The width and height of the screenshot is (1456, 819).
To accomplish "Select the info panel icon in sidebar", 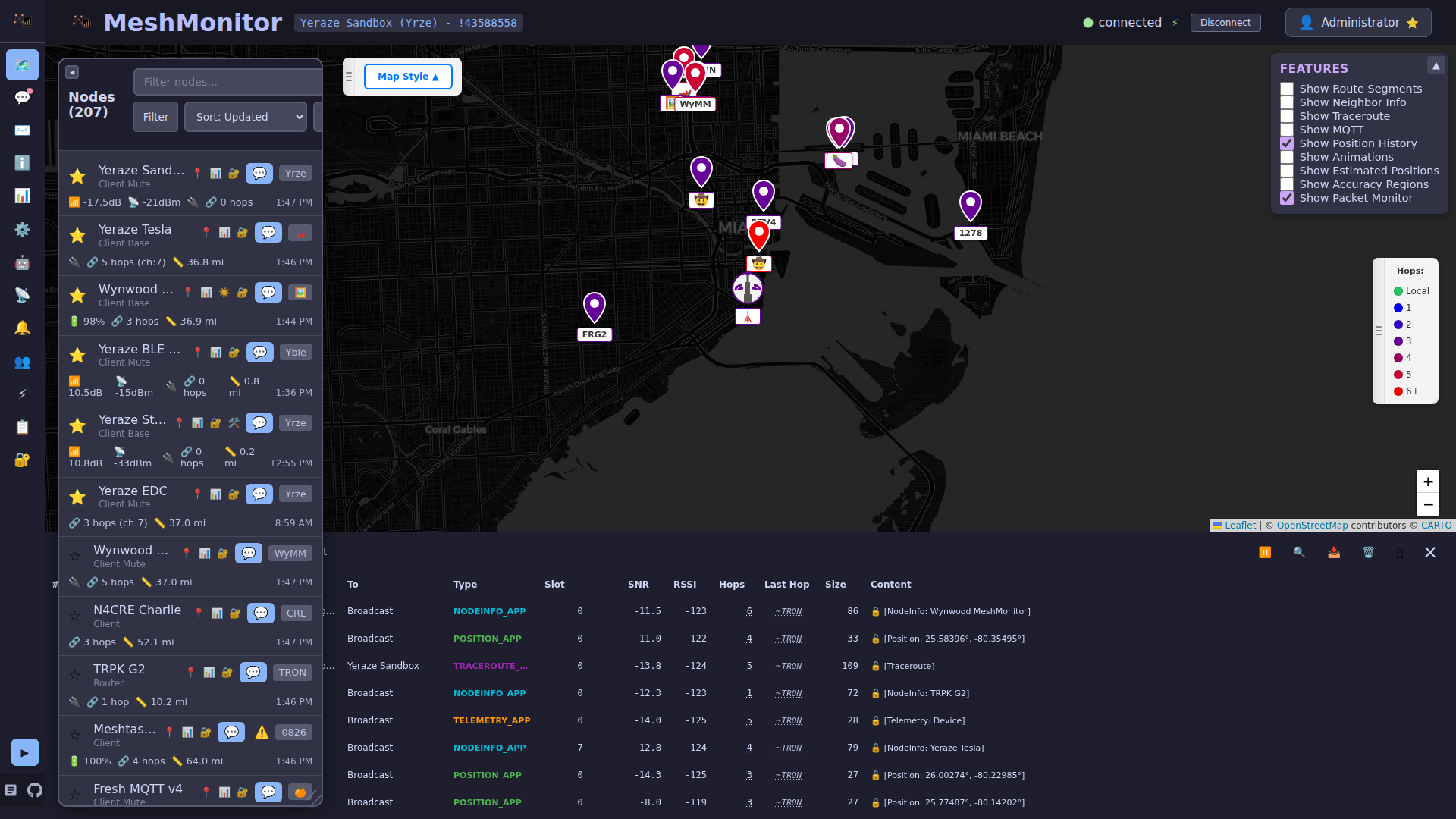I will pos(22,163).
